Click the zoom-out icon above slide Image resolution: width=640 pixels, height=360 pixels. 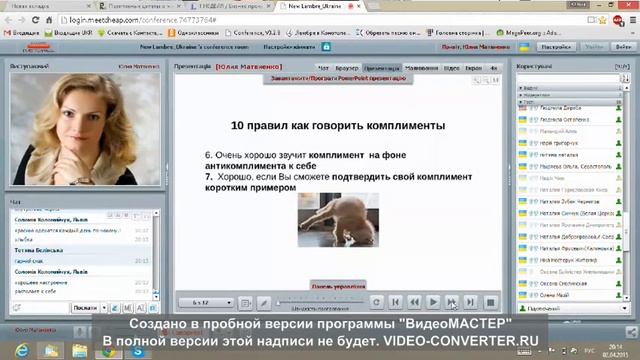(x=486, y=80)
